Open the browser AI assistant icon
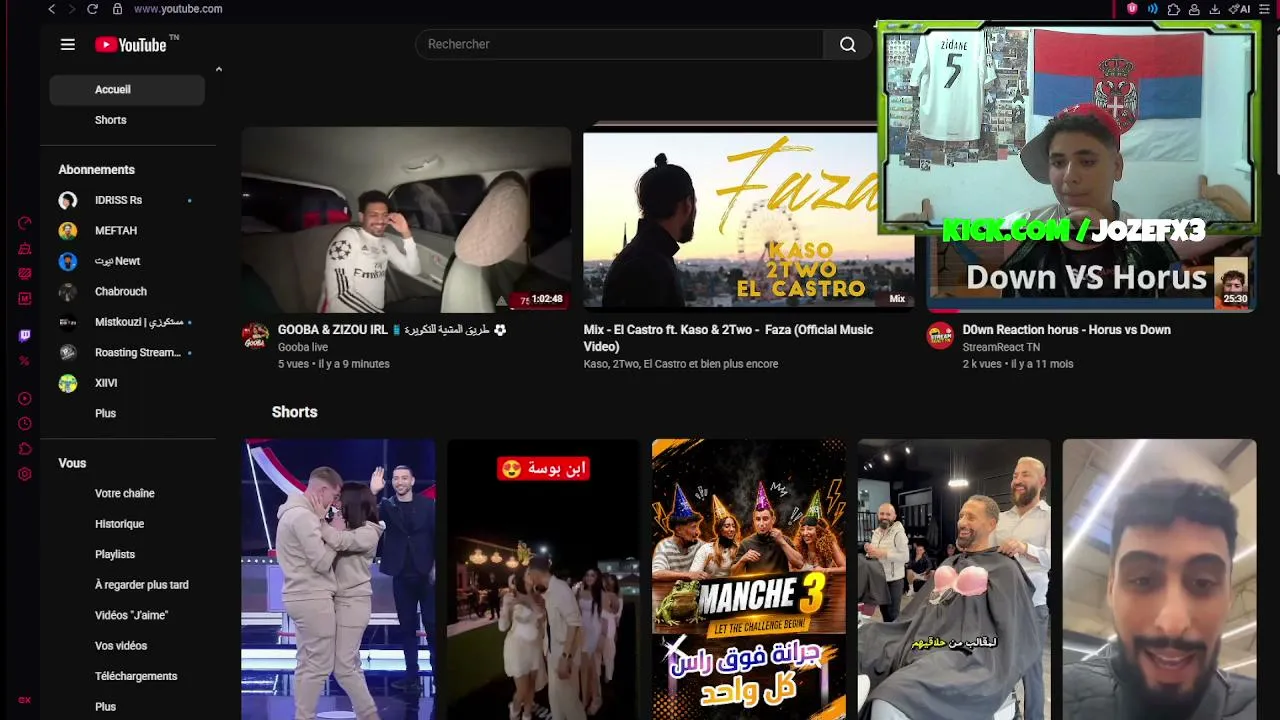The image size is (1280, 720). pyautogui.click(x=1239, y=9)
